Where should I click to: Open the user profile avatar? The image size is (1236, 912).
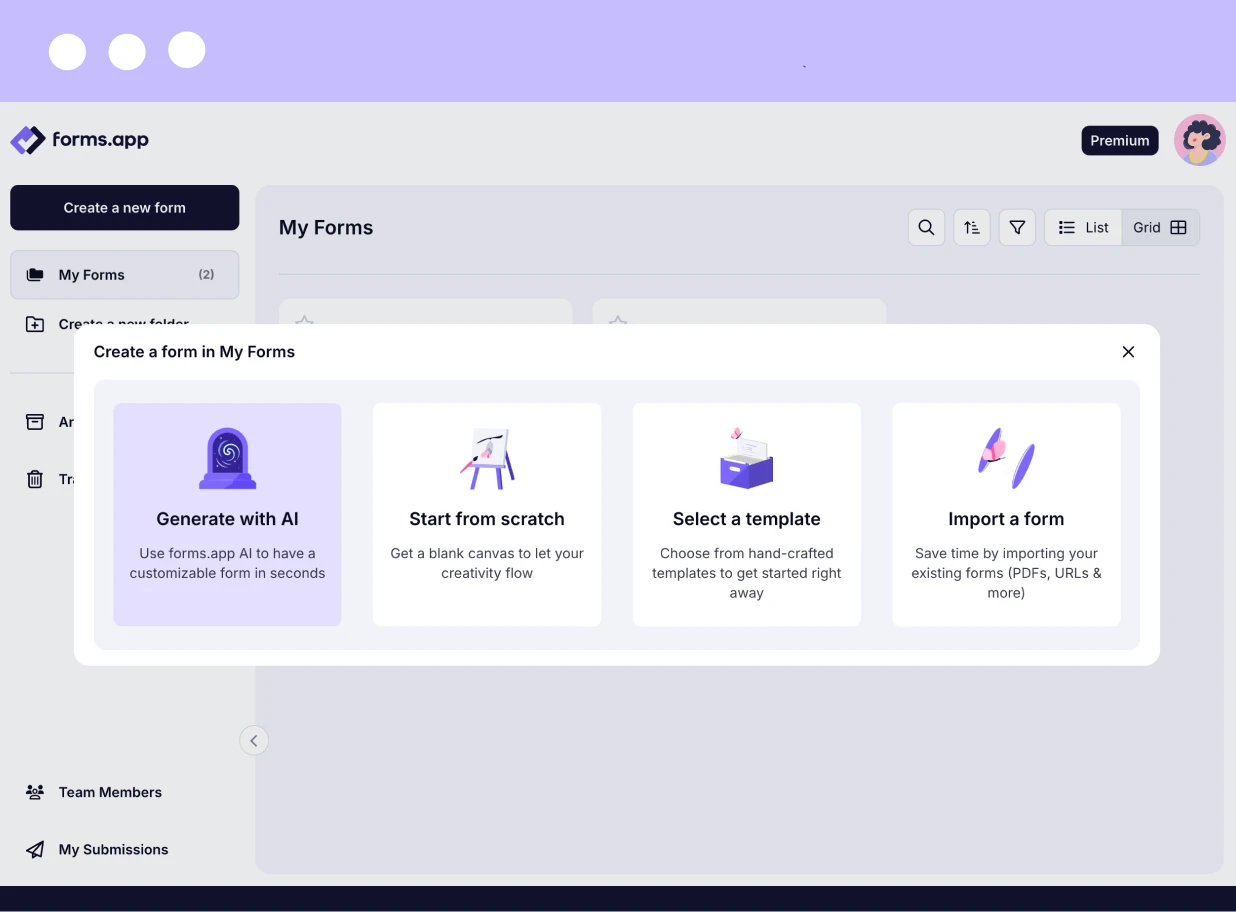pyautogui.click(x=1199, y=140)
